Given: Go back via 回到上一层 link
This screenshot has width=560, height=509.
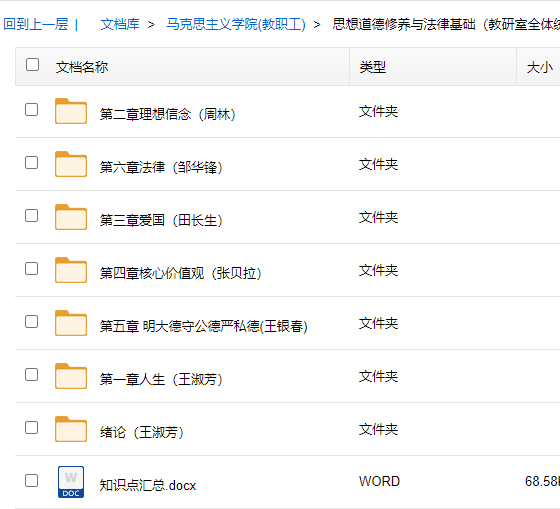Looking at the screenshot, I should click(x=36, y=24).
